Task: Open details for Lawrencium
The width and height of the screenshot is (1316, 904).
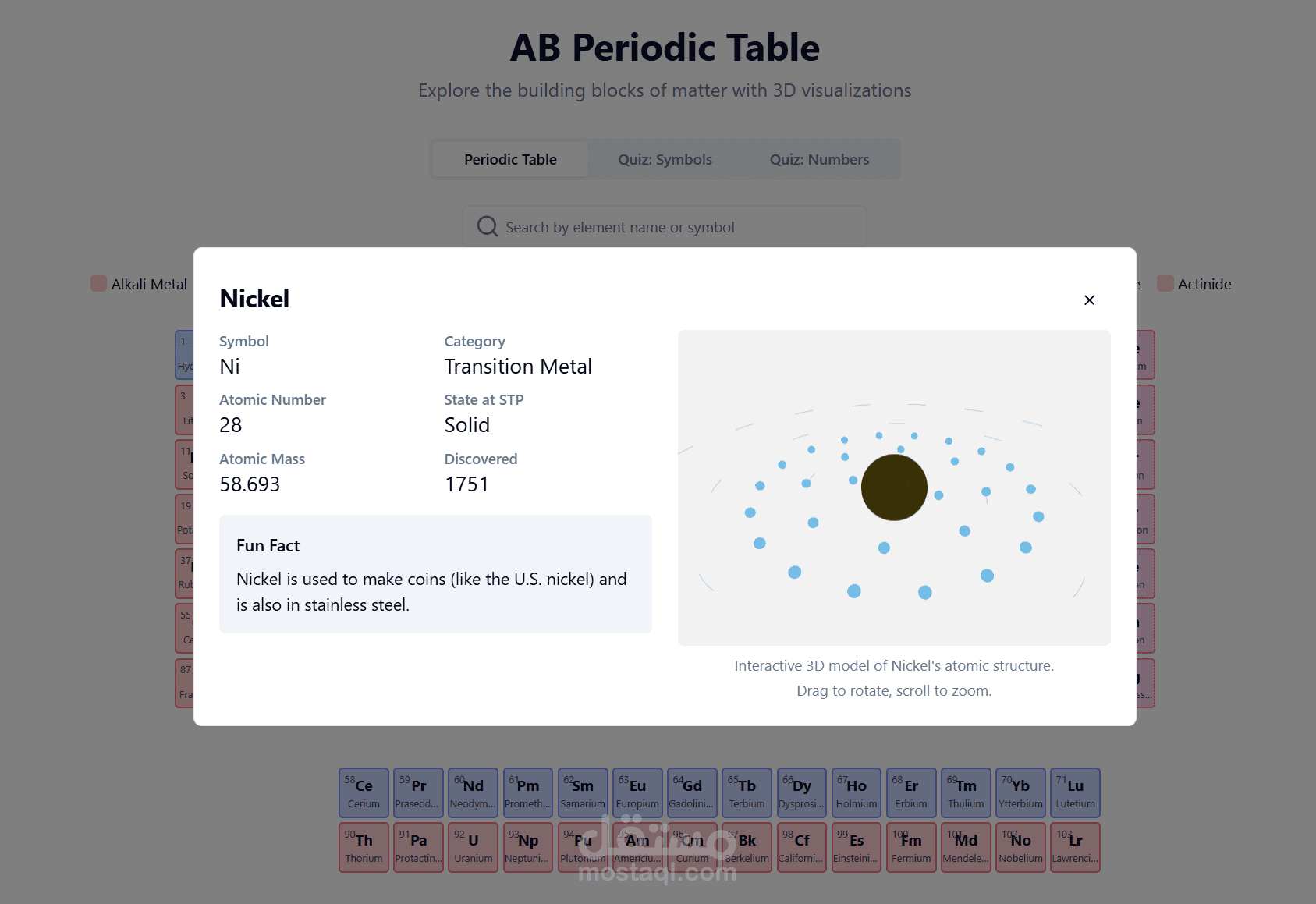Action: (1075, 847)
